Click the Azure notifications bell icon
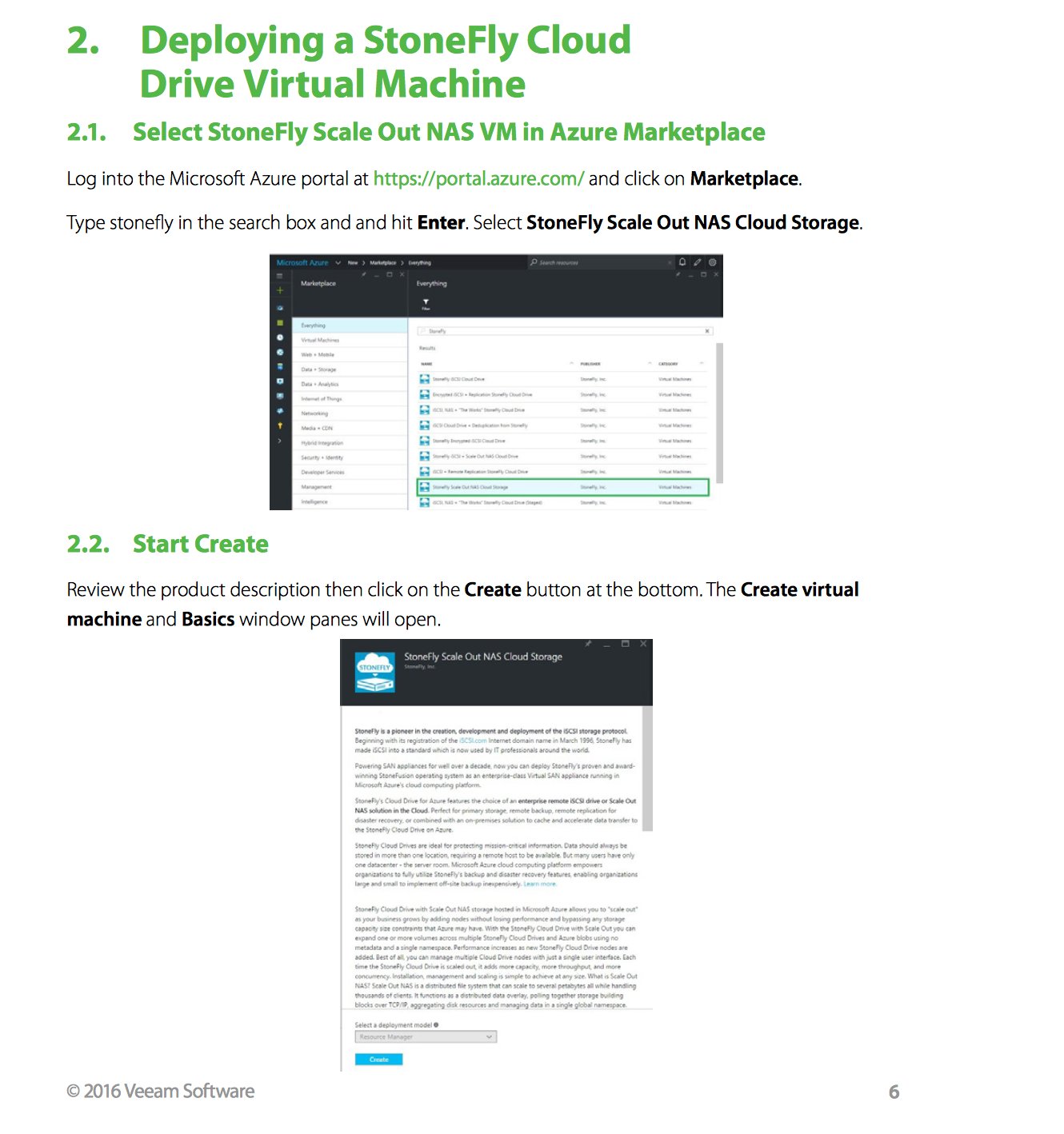Image resolution: width=1064 pixels, height=1134 pixels. point(682,262)
